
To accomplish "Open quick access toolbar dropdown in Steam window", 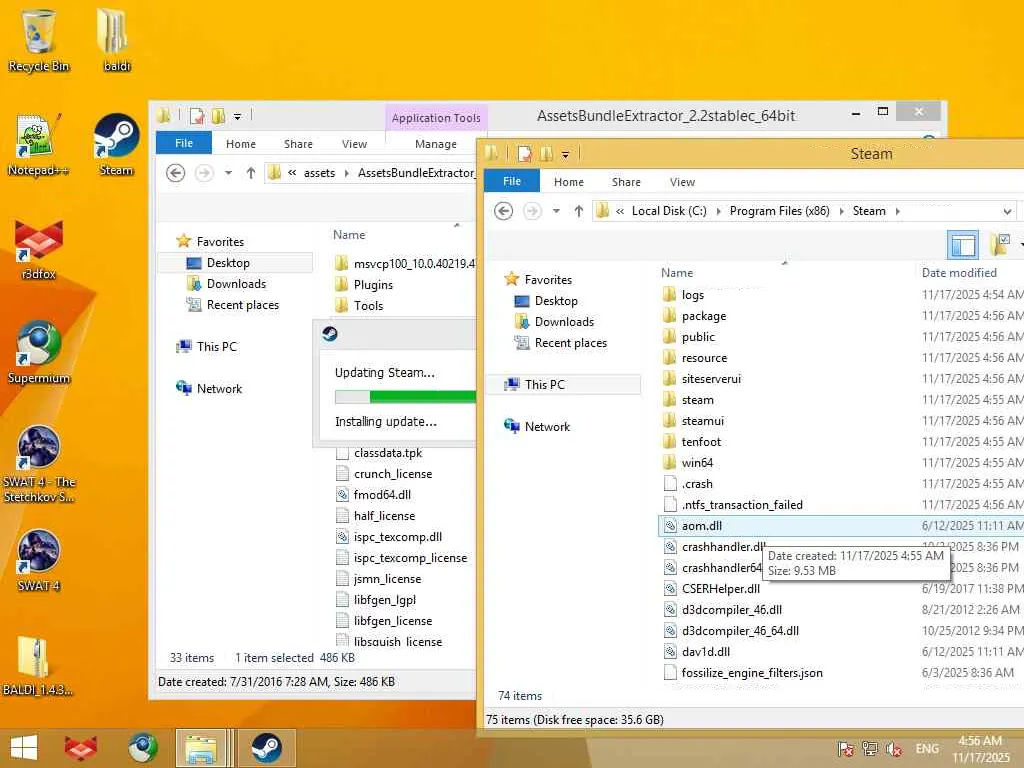I will (566, 155).
